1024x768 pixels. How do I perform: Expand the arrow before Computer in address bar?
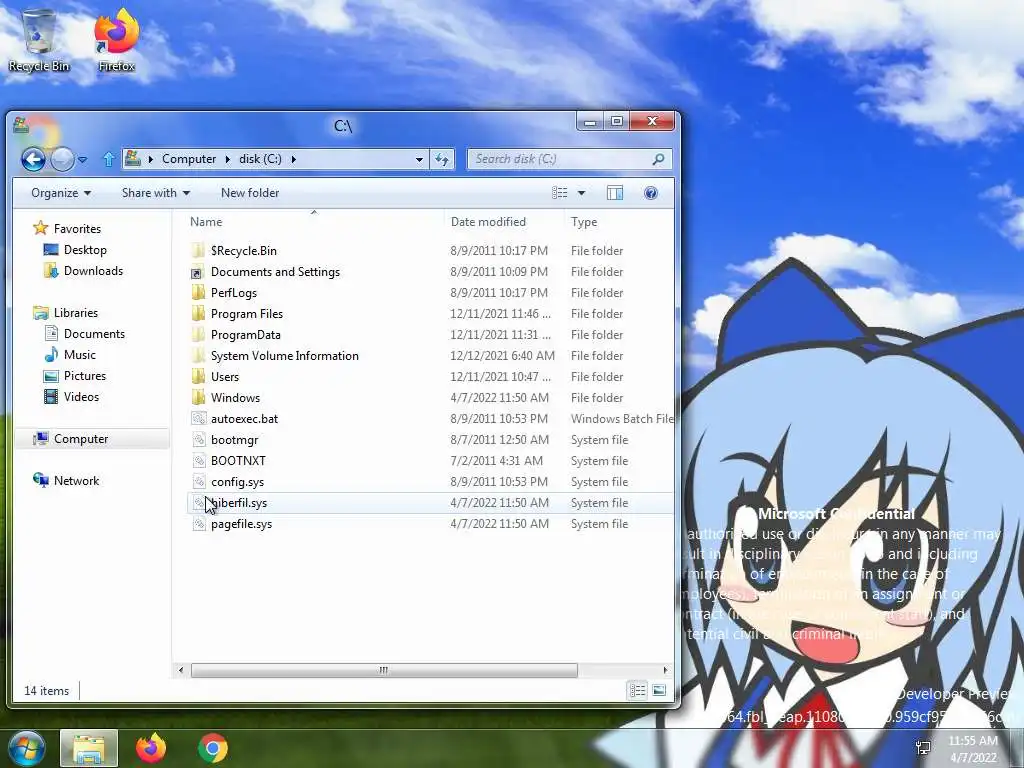151,159
